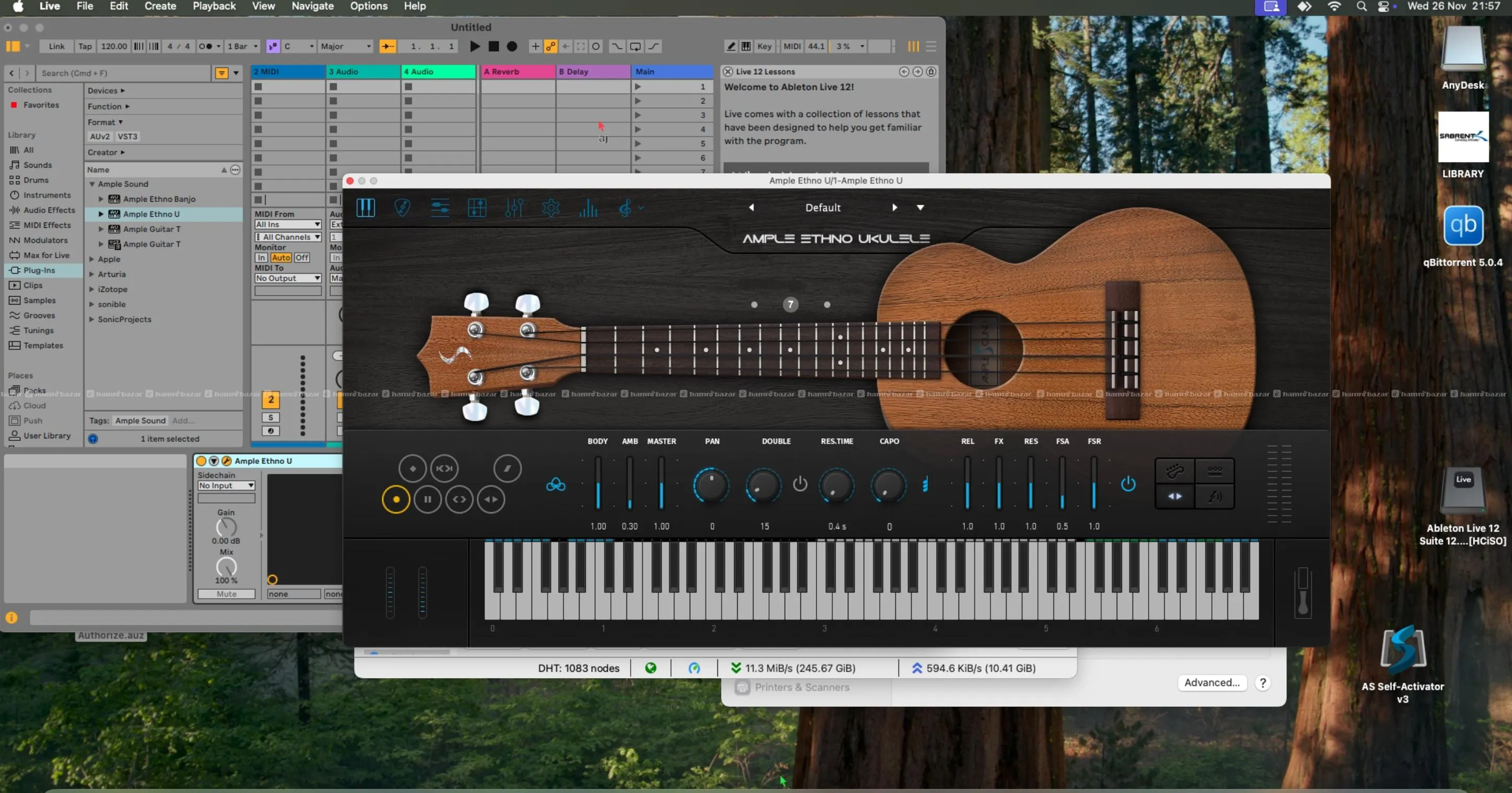Click the Scale Mode flat-sharp icon
Image resolution: width=1512 pixels, height=793 pixels.
pyautogui.click(x=273, y=46)
